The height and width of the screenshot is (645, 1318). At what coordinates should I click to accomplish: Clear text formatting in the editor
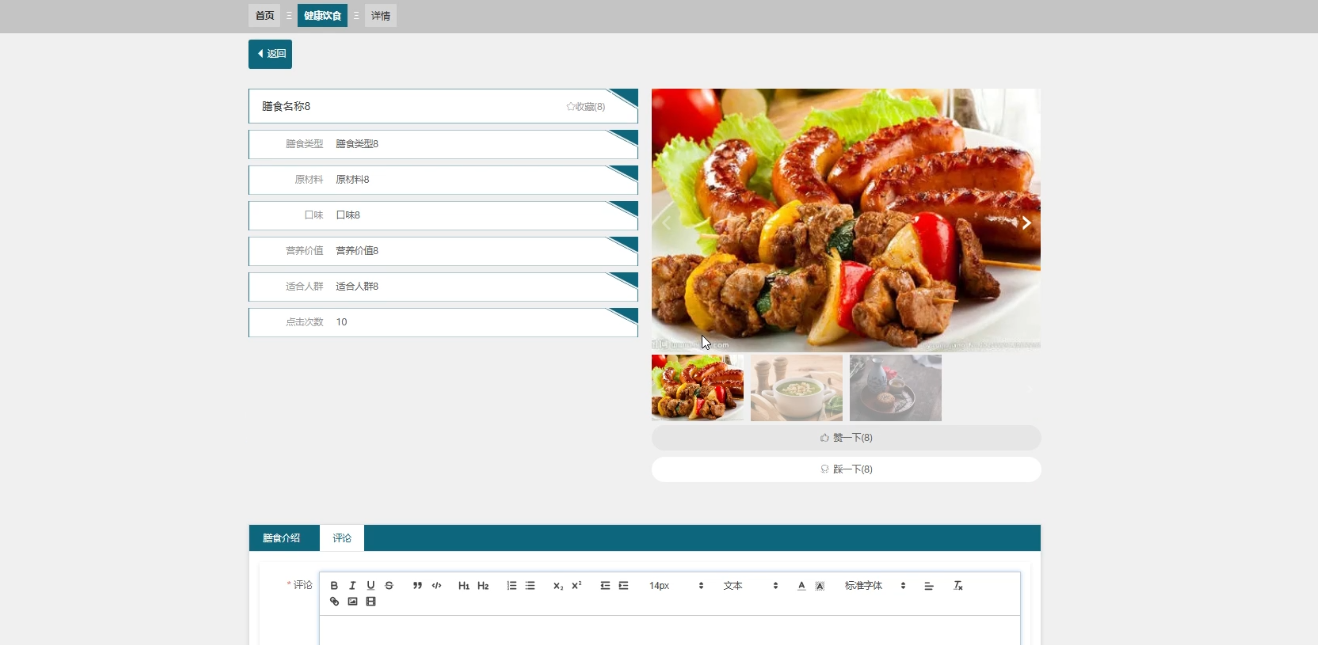point(957,586)
